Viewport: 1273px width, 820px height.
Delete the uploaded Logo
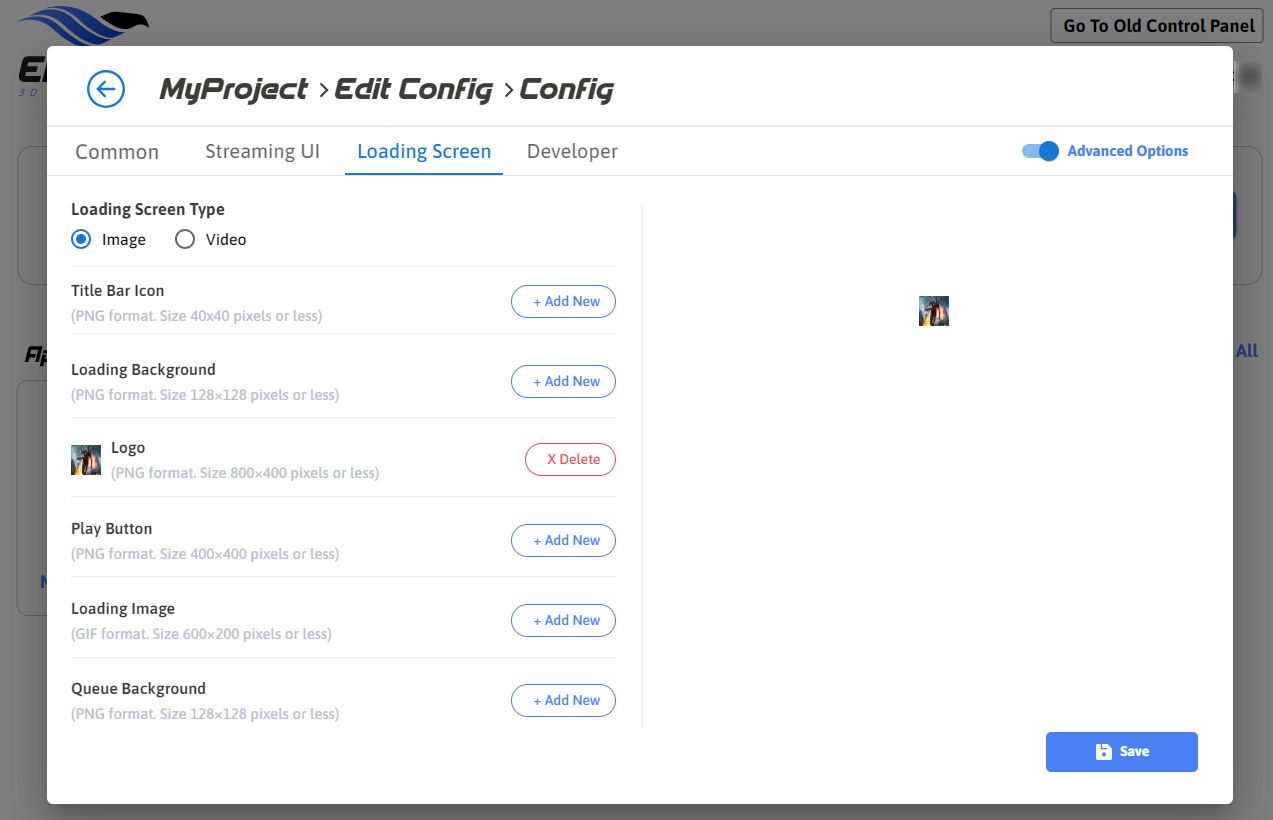tap(570, 460)
